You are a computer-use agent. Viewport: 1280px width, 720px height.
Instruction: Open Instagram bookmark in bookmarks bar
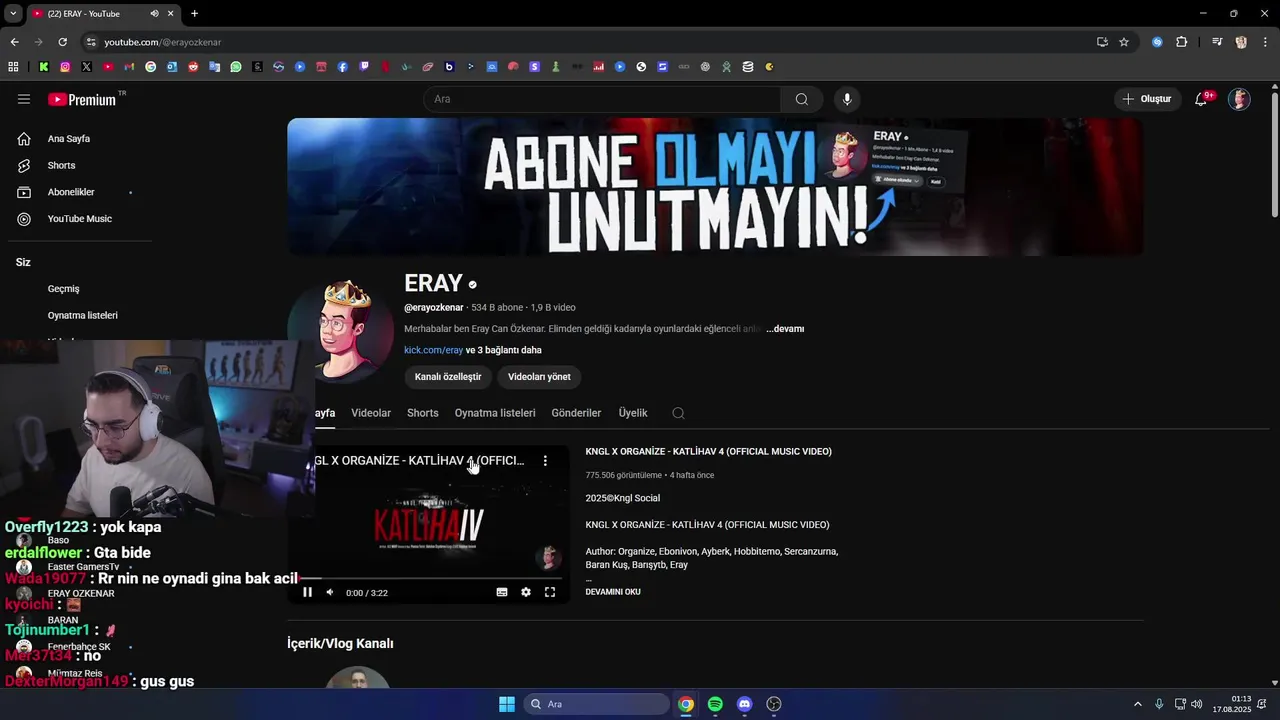coord(65,67)
